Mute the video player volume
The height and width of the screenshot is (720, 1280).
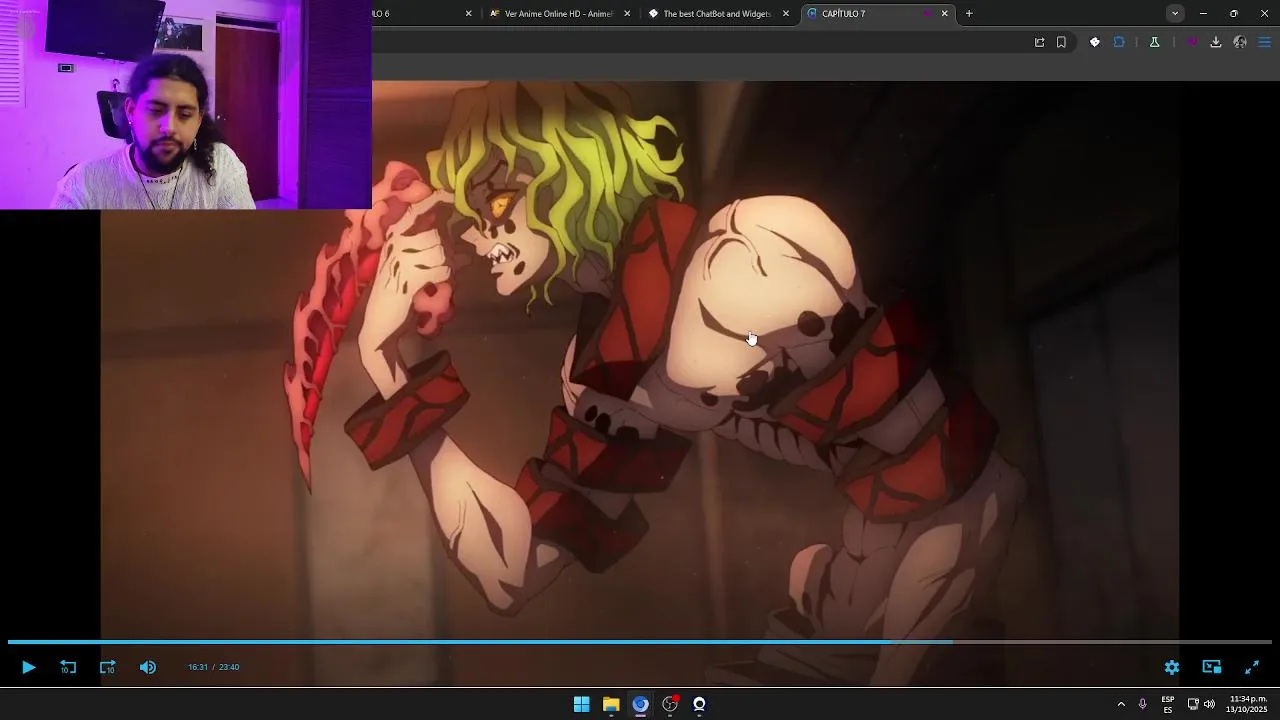click(148, 667)
